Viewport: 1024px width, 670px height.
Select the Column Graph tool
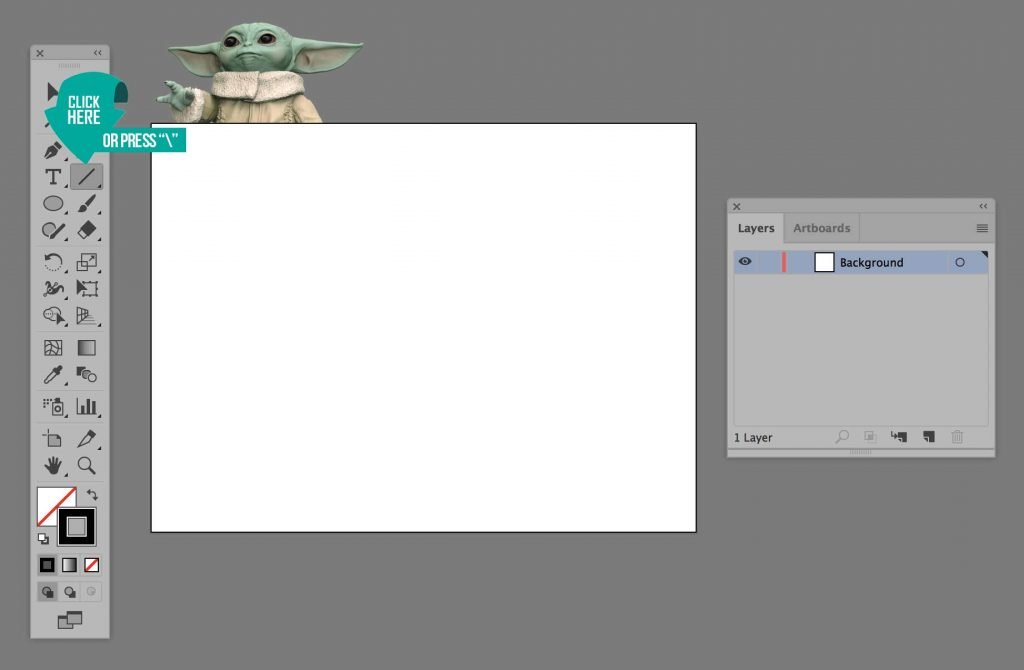tap(86, 406)
